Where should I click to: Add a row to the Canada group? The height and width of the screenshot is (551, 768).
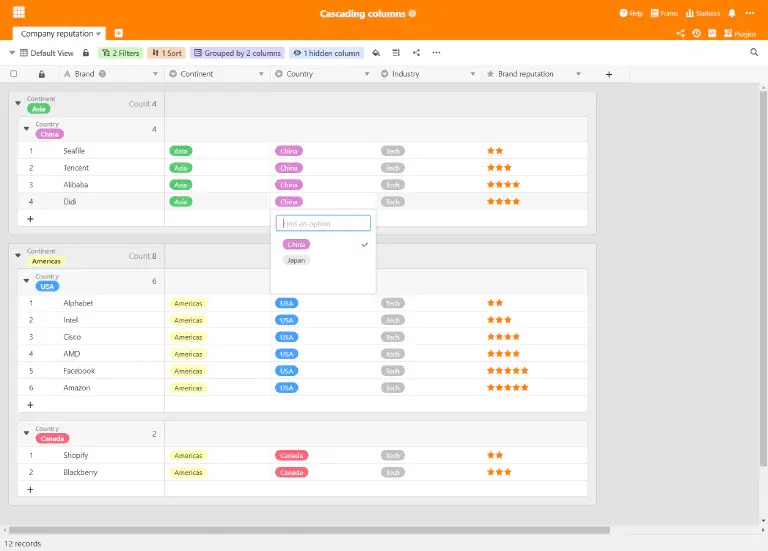[30, 489]
